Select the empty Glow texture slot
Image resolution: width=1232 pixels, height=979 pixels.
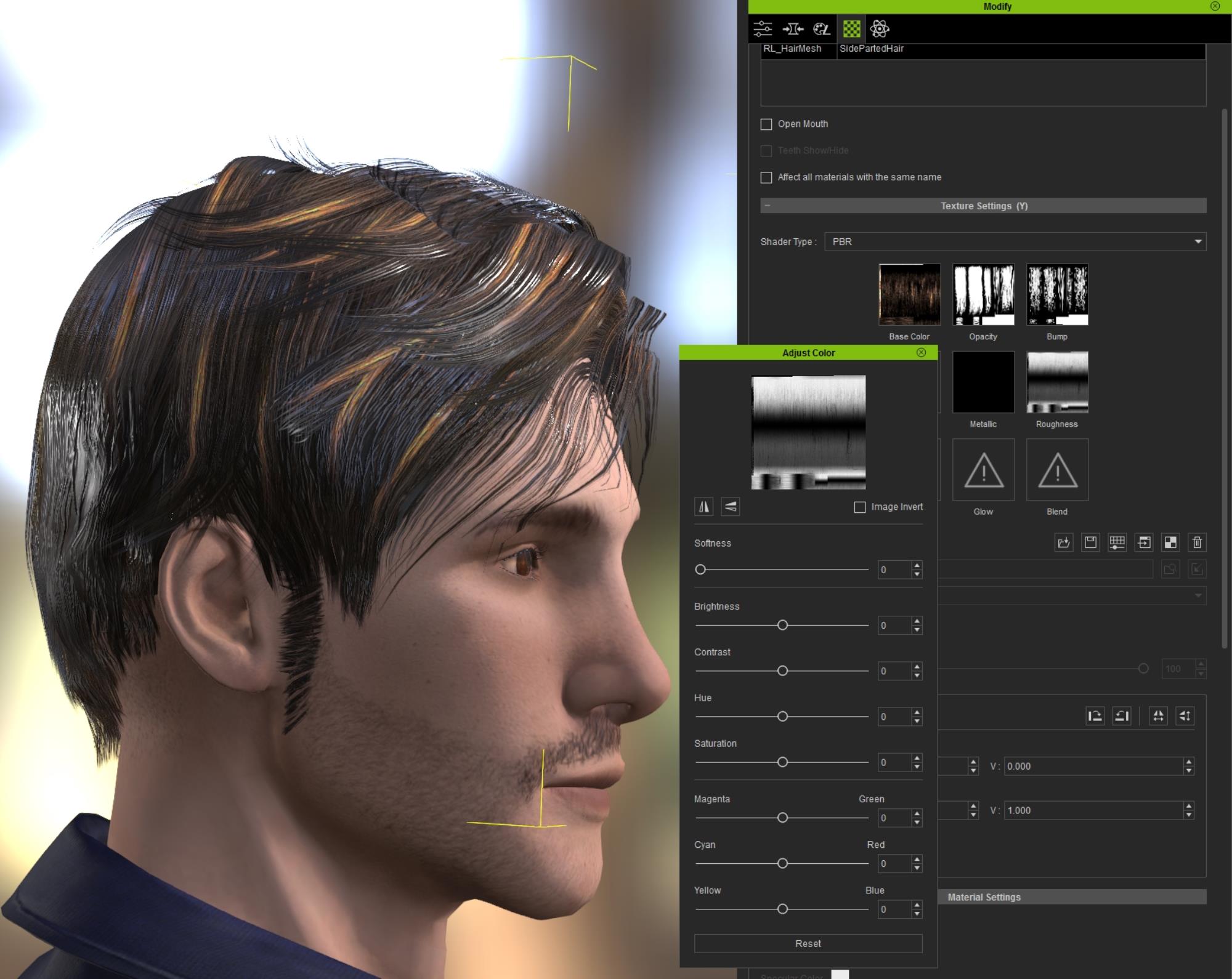[x=983, y=470]
